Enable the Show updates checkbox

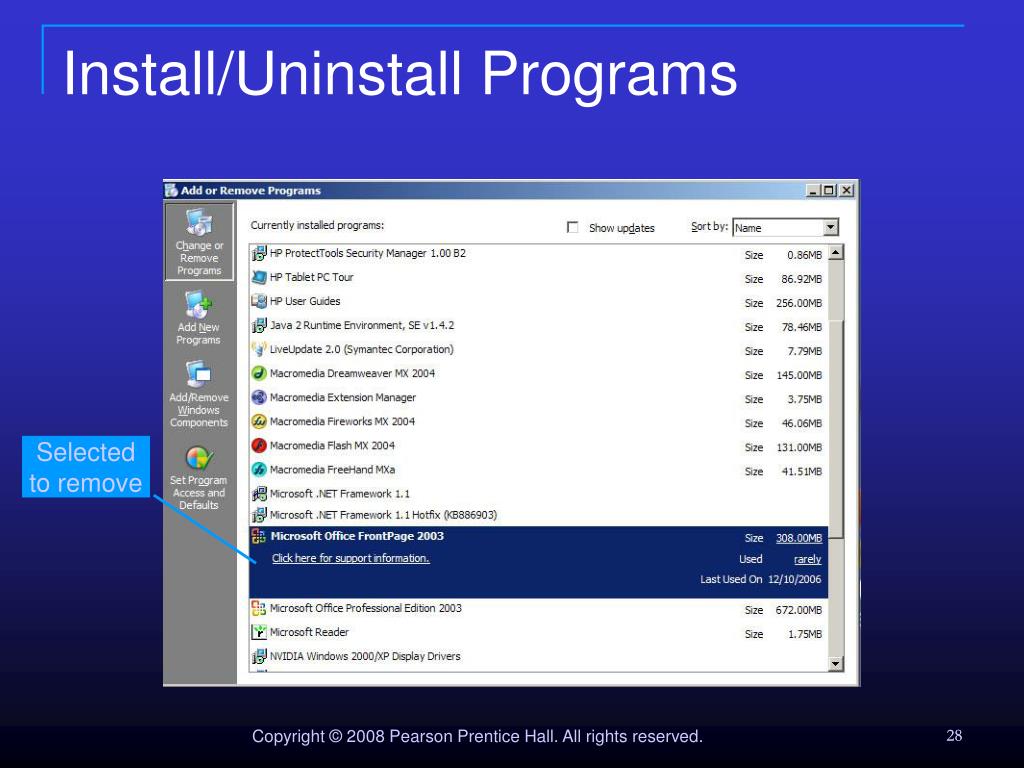pyautogui.click(x=573, y=227)
